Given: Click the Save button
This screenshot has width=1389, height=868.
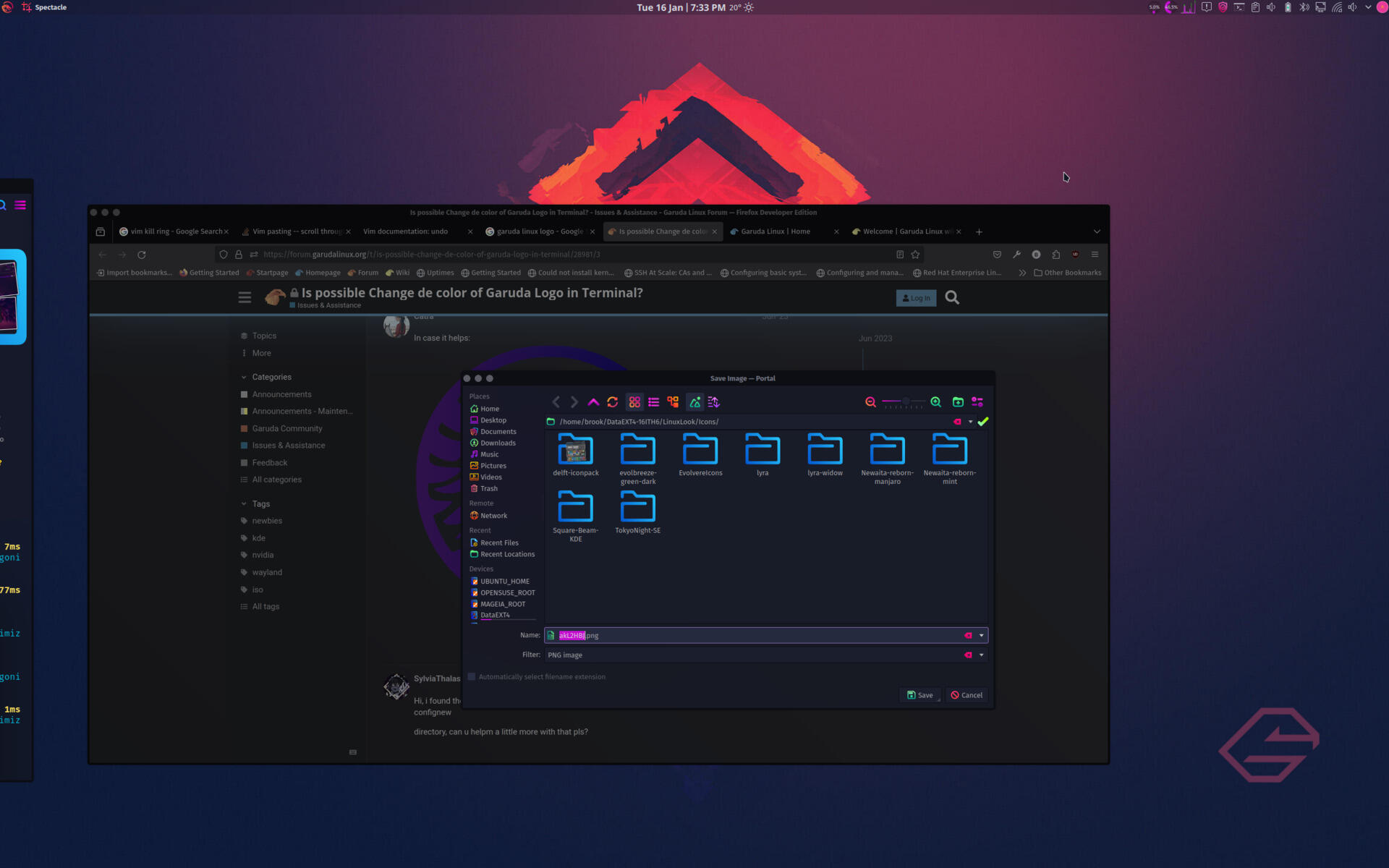Looking at the screenshot, I should click(919, 695).
